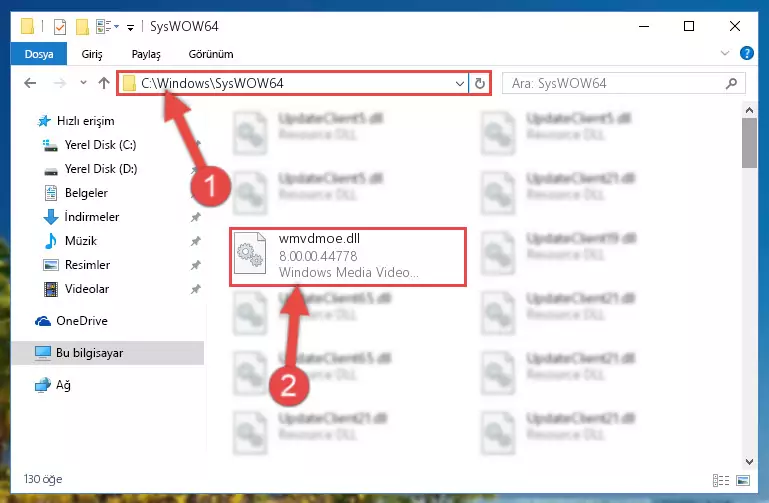Click the New folder quick access icon
The height and width of the screenshot is (503, 769).
(82, 26)
